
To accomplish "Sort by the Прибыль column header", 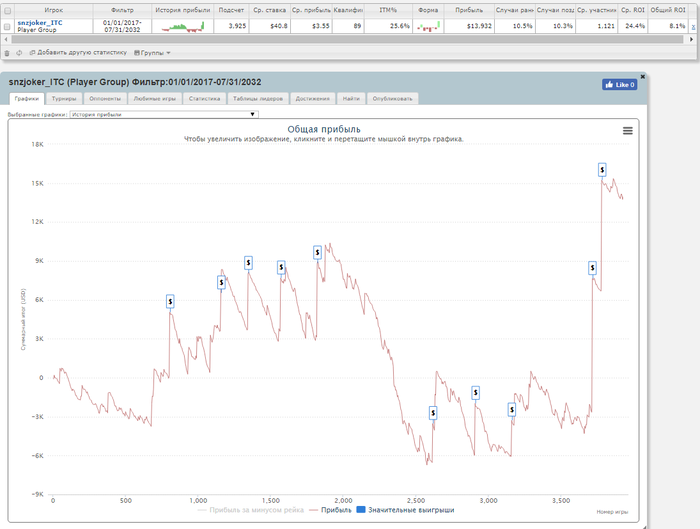I will (469, 10).
